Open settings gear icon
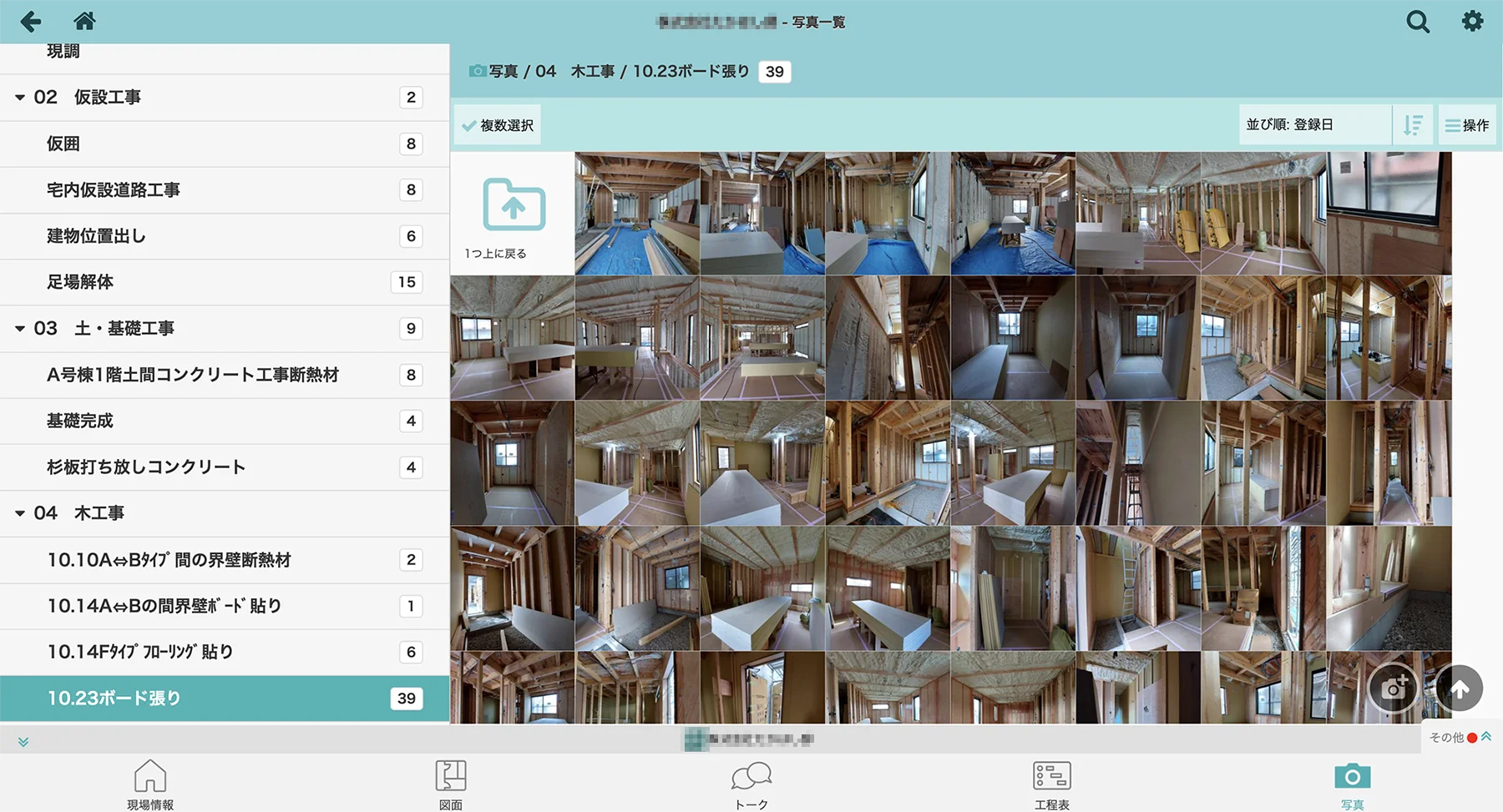 (1472, 22)
